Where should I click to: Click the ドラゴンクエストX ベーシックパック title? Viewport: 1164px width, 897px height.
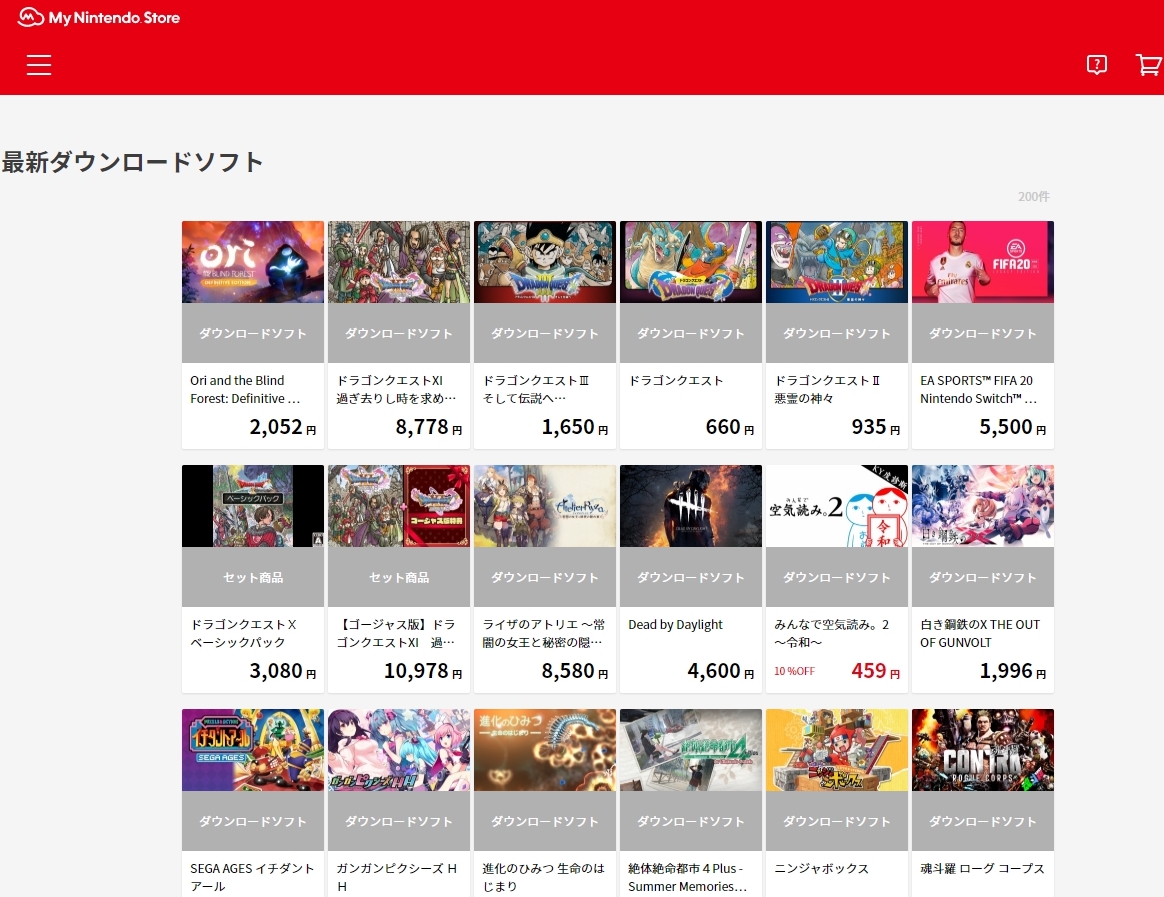[243, 633]
